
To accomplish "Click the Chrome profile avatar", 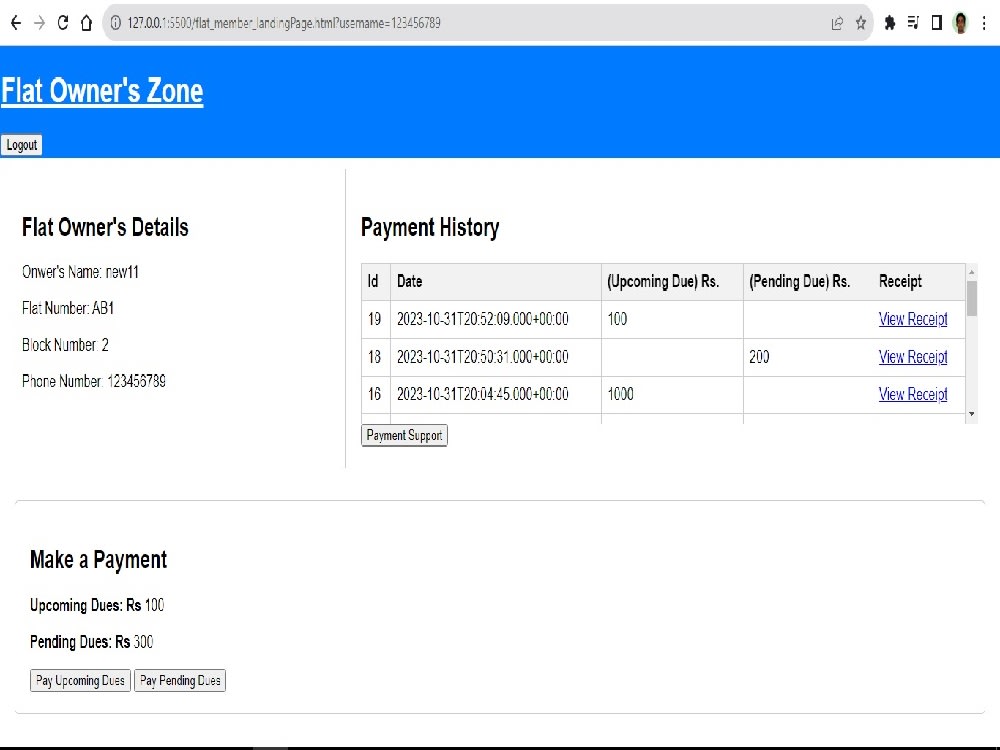I will pos(959,22).
